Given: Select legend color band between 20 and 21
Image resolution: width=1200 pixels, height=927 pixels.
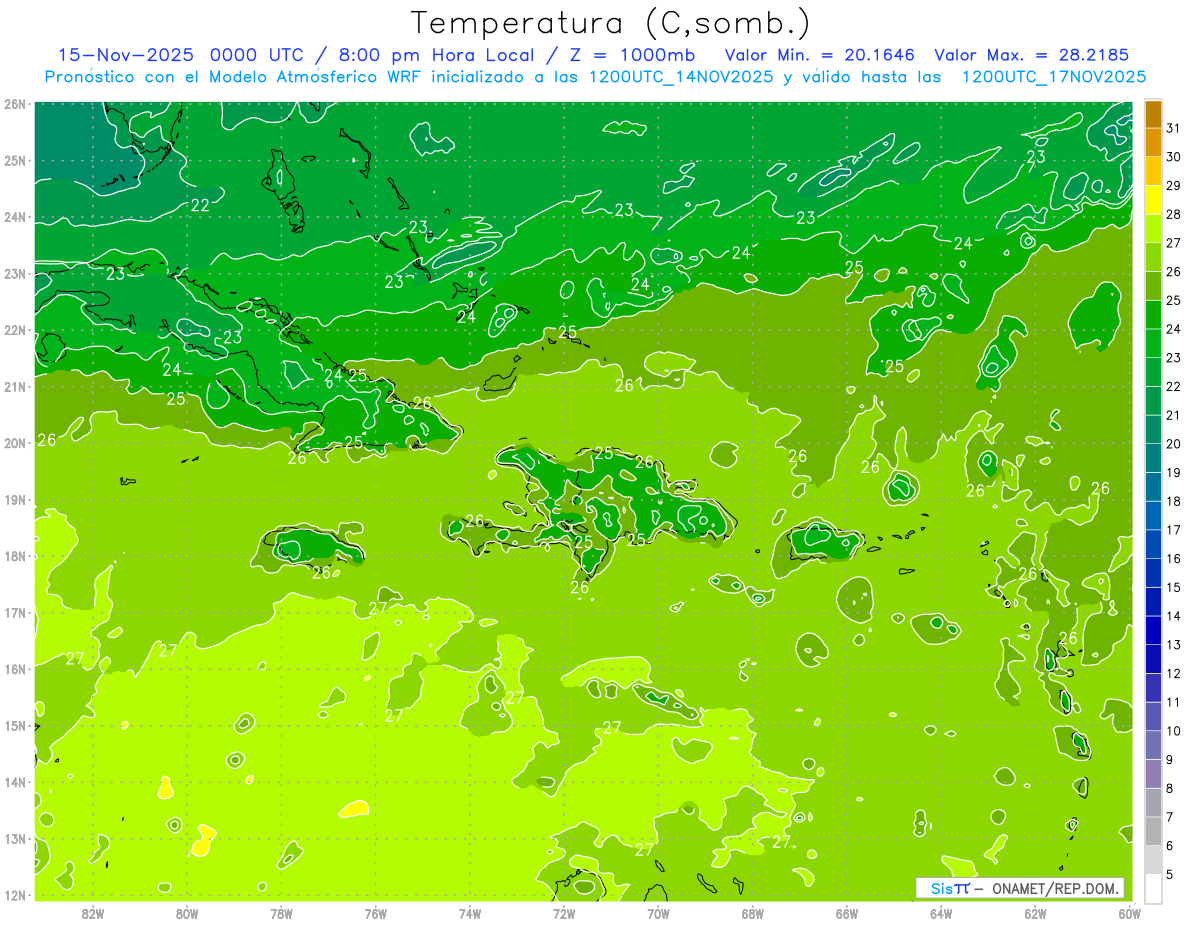Looking at the screenshot, I should click(1153, 430).
